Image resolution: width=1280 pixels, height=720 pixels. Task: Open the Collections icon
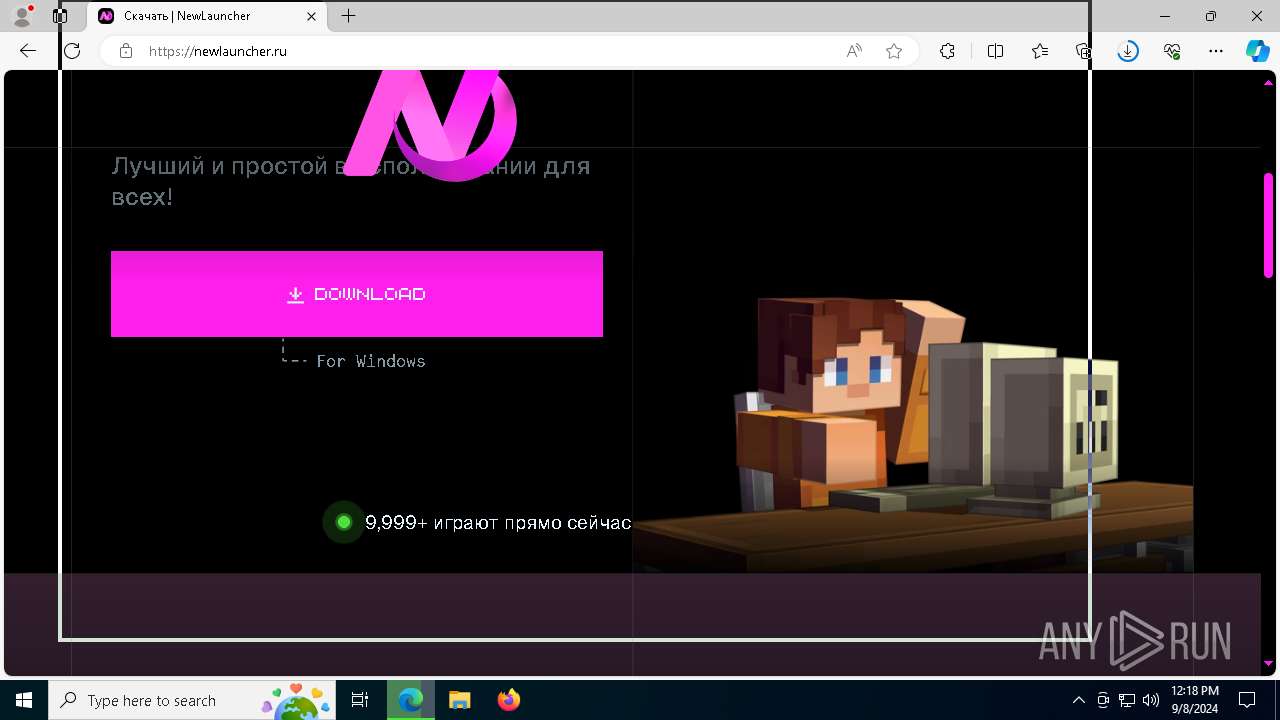[1083, 51]
